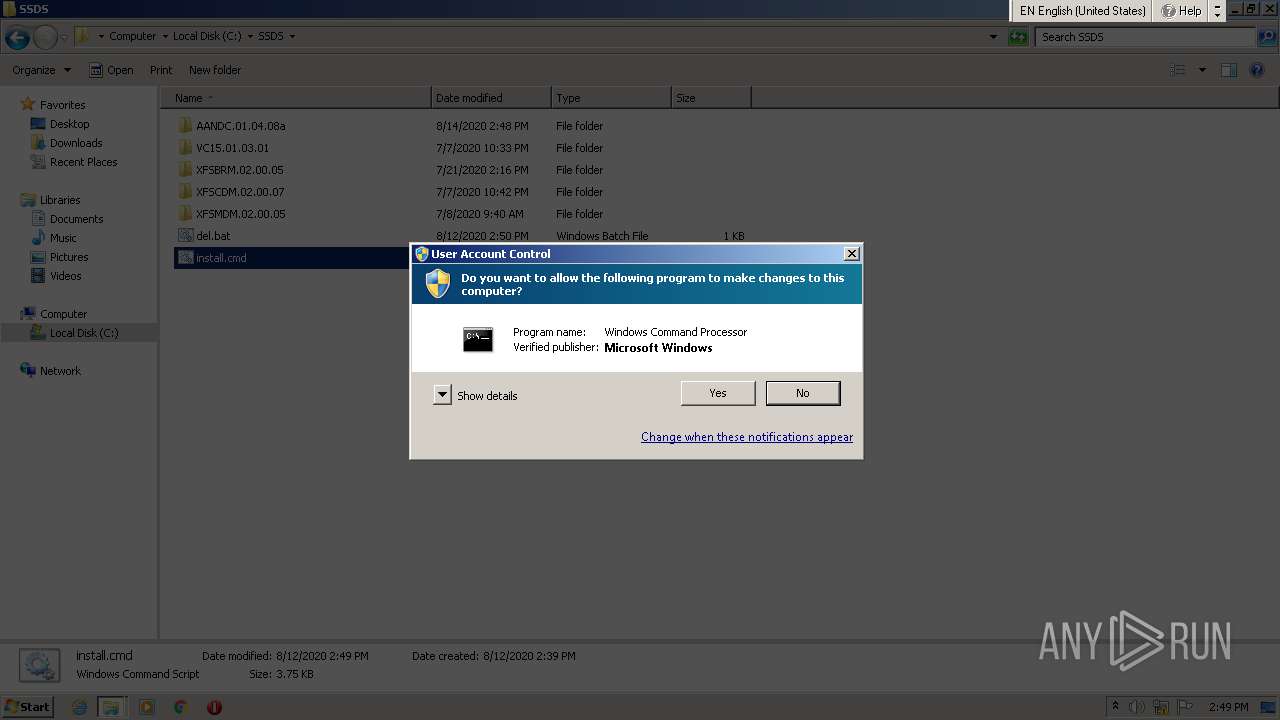Open the address bar history dropdown

[x=993, y=37]
